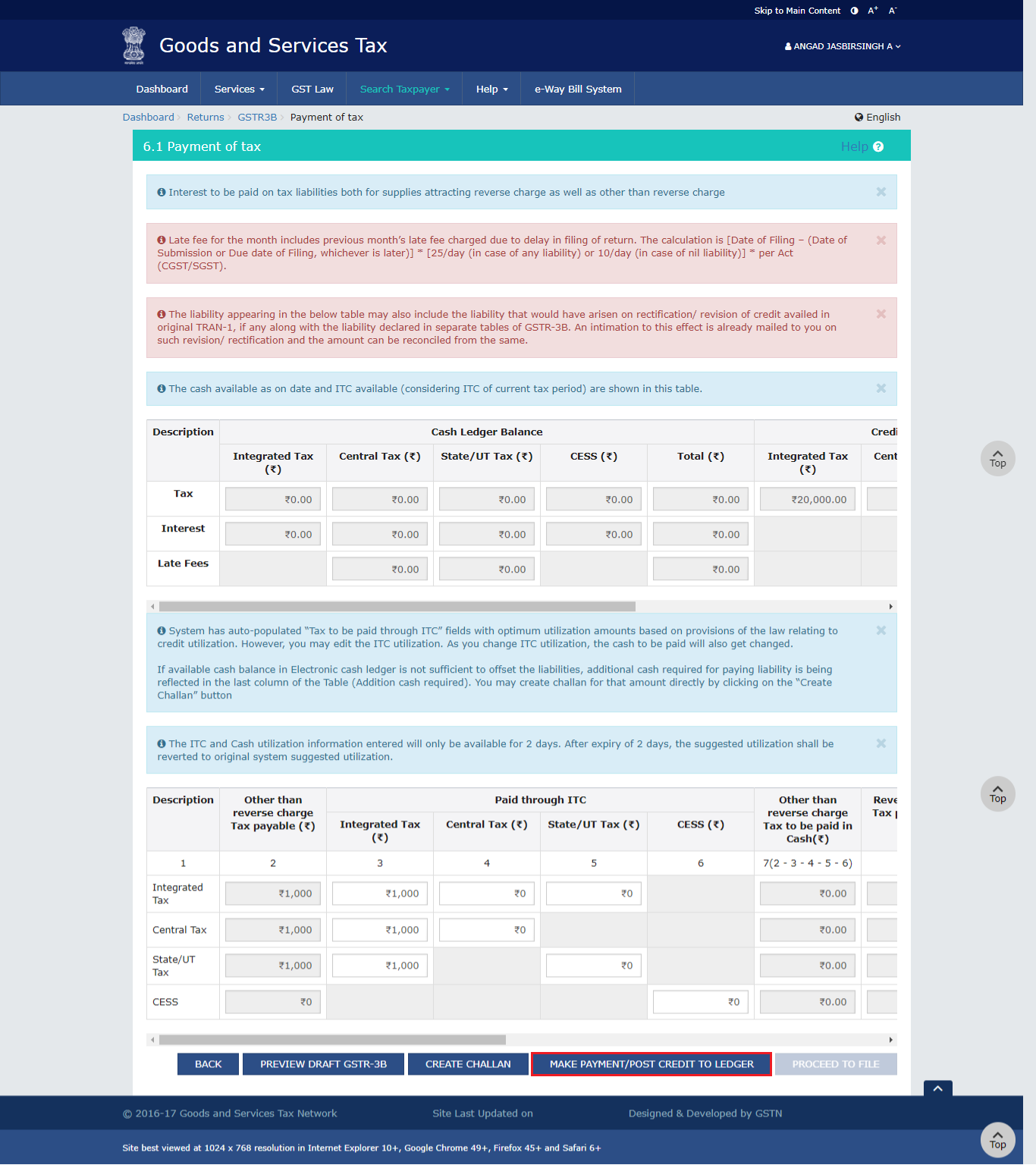Open the GST Law menu item
This screenshot has width=1036, height=1165.
[x=312, y=89]
